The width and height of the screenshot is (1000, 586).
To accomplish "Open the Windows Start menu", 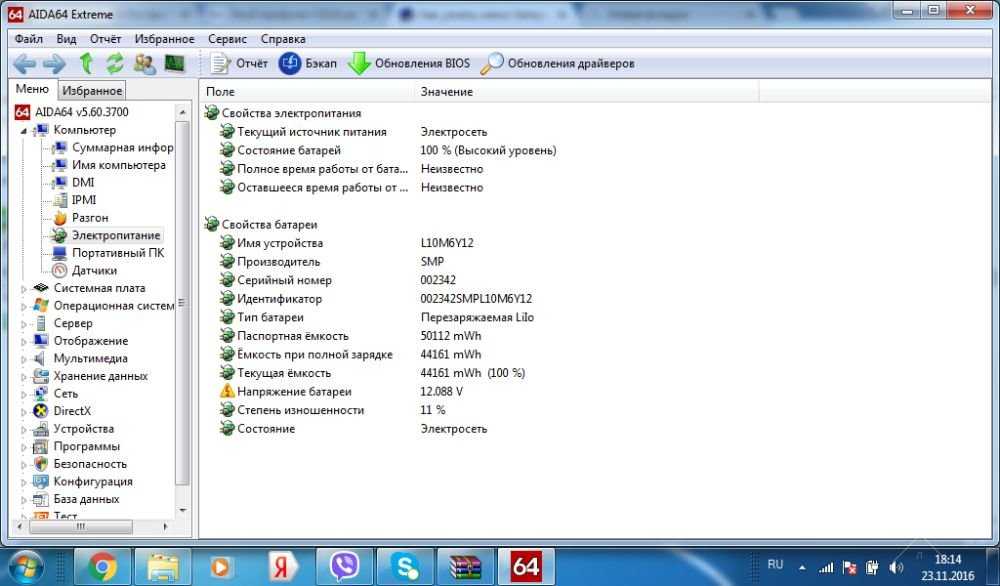I will [x=26, y=566].
